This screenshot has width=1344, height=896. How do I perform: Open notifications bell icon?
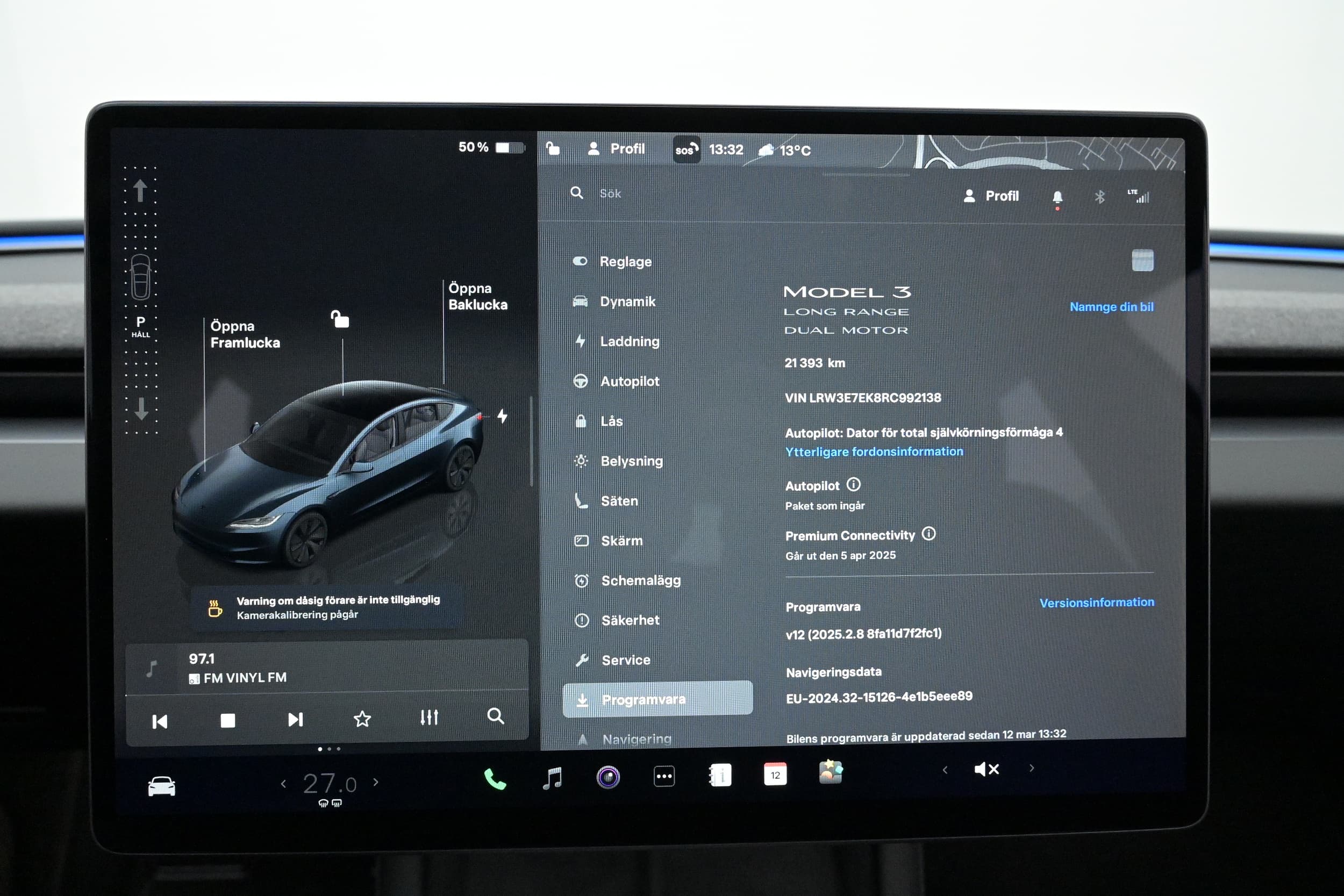click(1057, 197)
